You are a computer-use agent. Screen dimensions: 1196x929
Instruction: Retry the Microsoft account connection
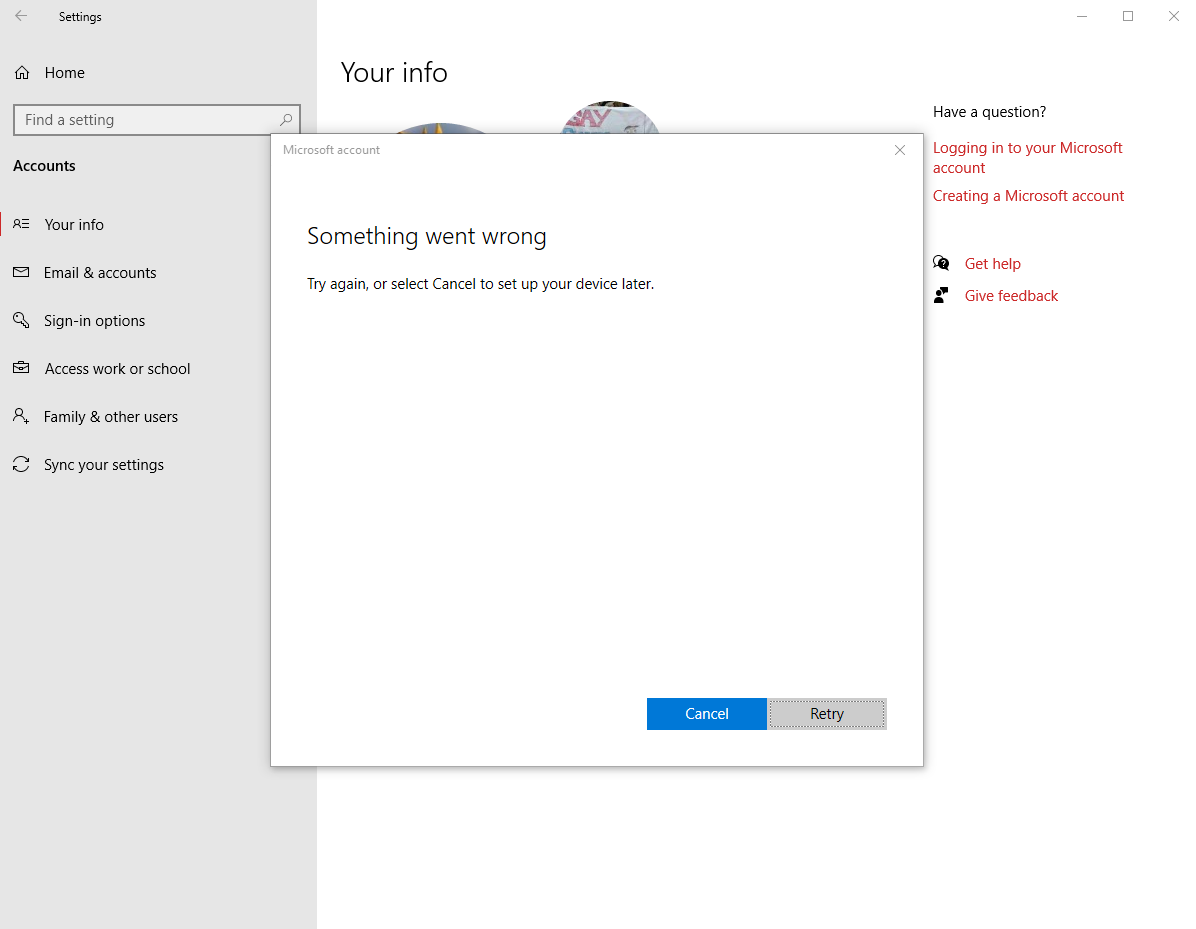coord(827,713)
